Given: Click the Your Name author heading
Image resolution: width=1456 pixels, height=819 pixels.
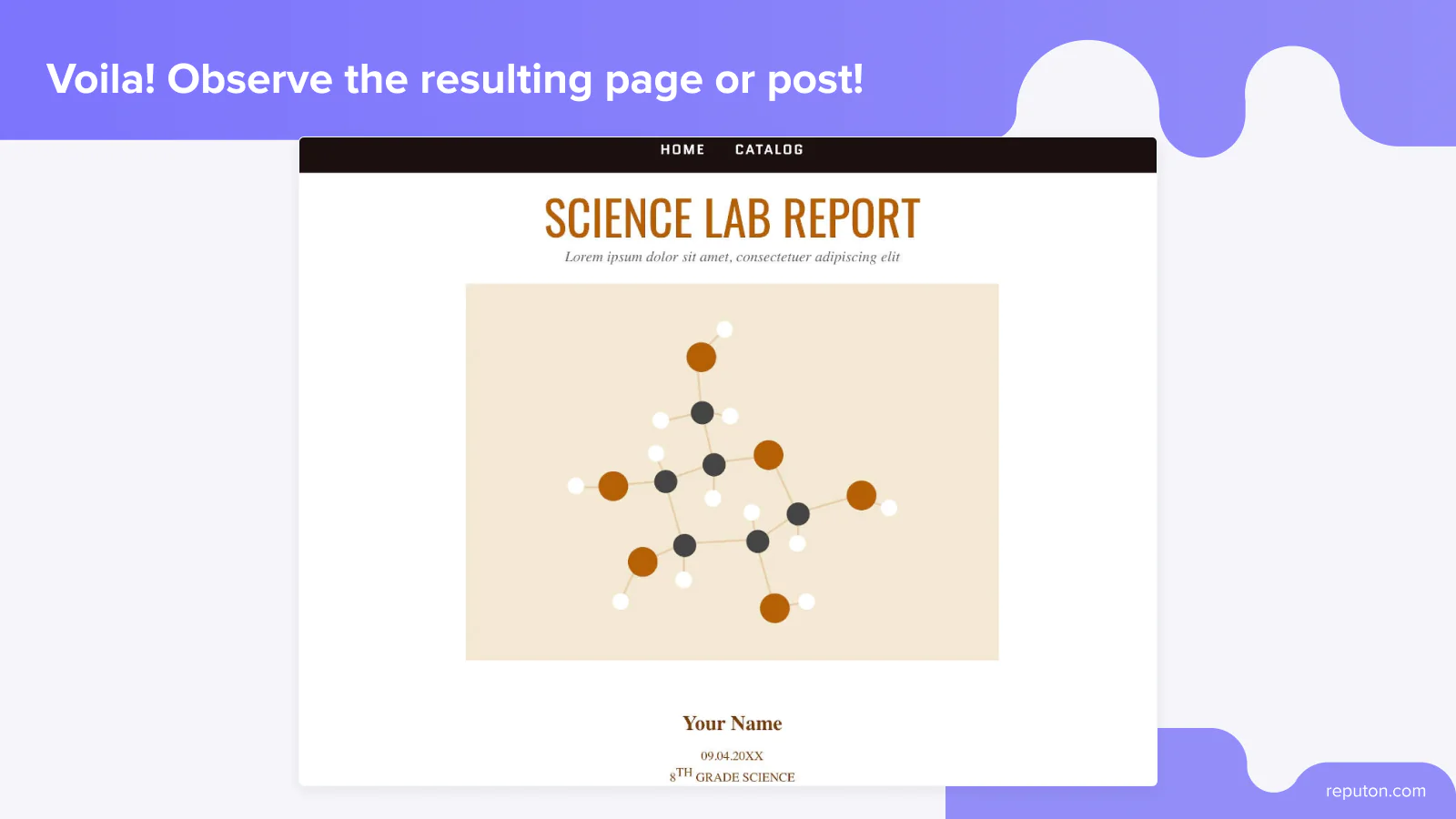Looking at the screenshot, I should pyautogui.click(x=732, y=723).
